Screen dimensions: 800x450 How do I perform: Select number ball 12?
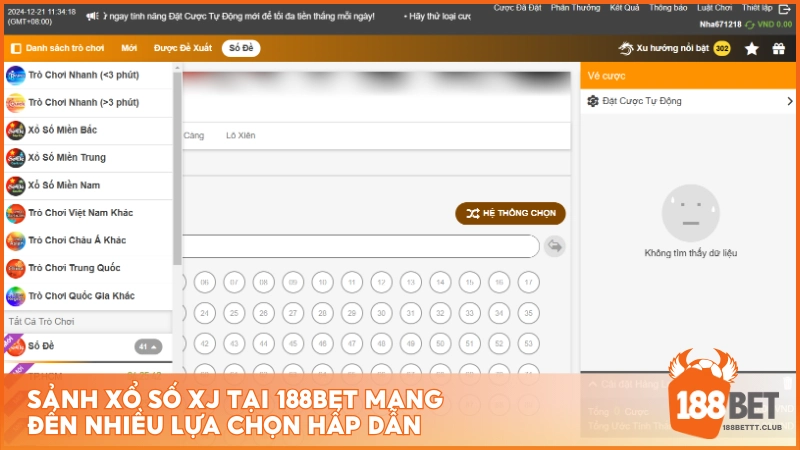tap(381, 282)
